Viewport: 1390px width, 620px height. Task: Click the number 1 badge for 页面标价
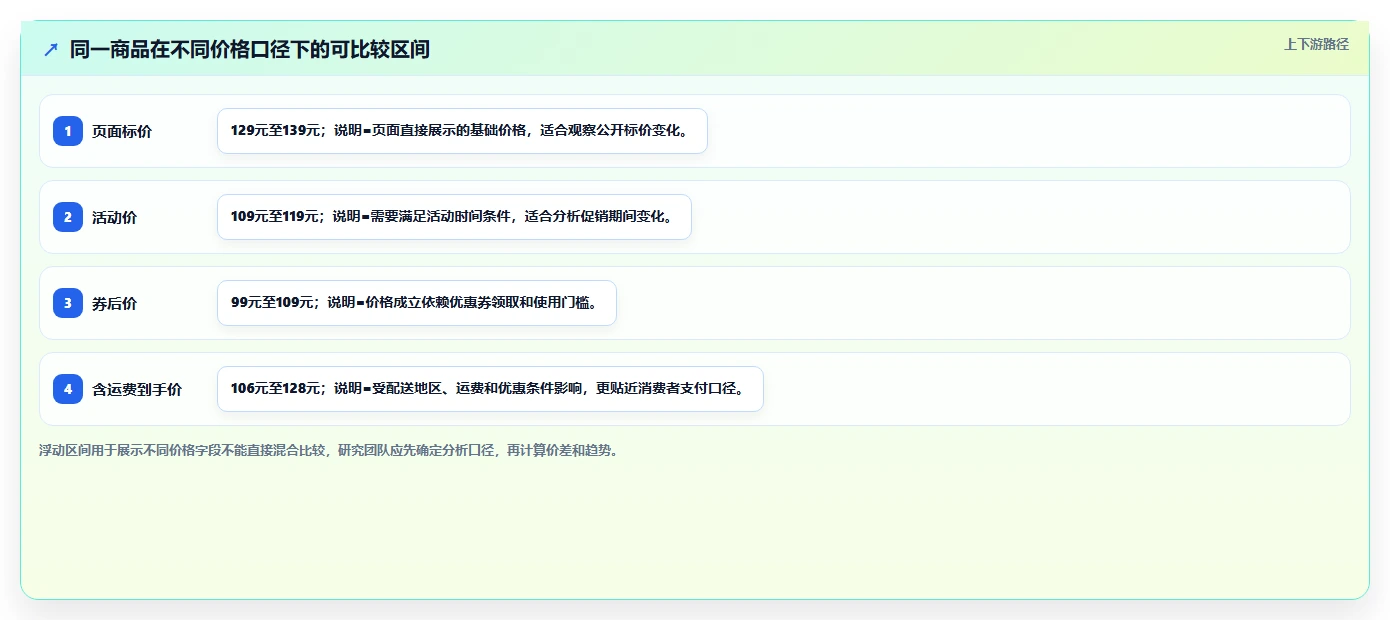pyautogui.click(x=68, y=131)
